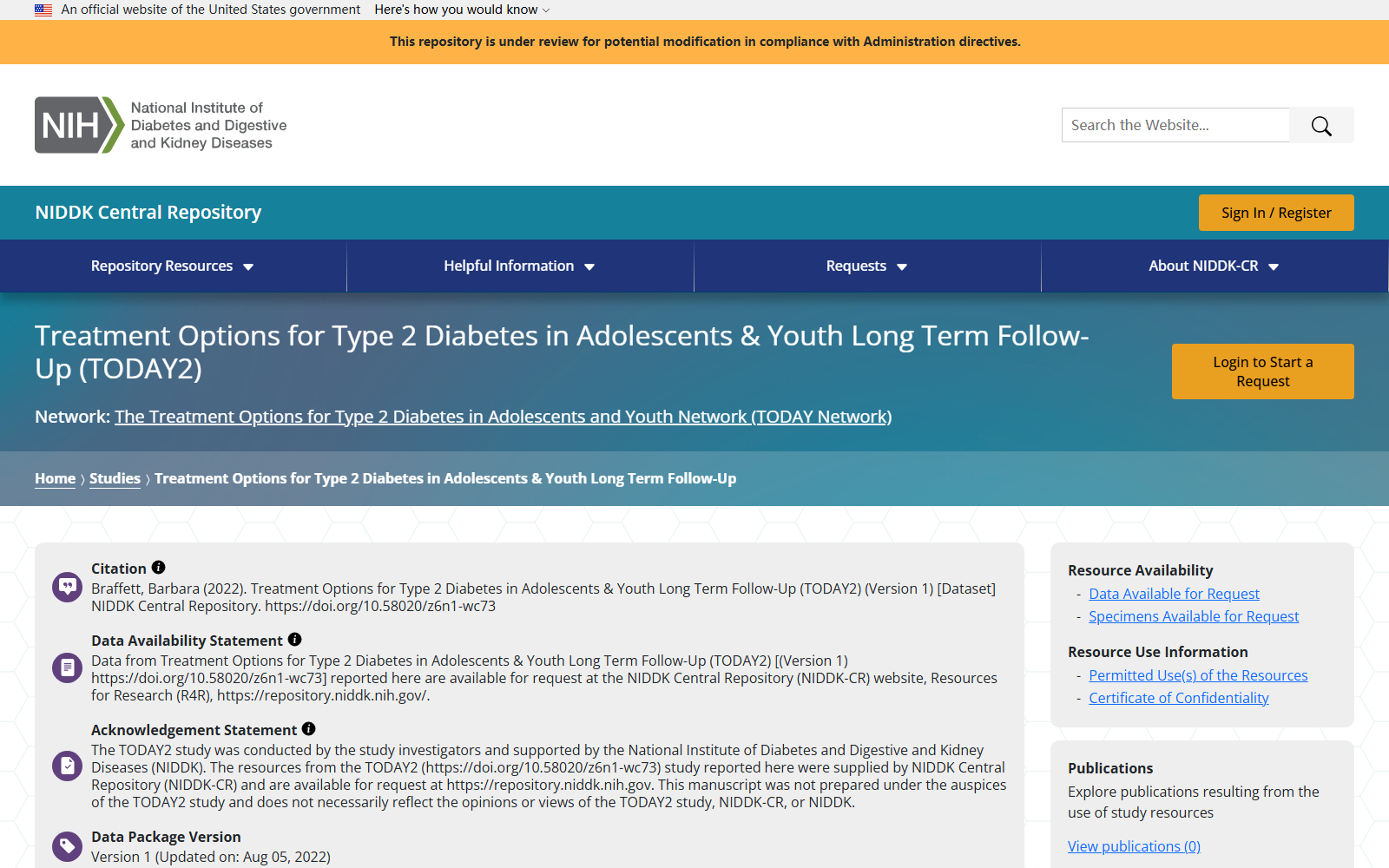Click 'Version 1 (Updated on: Aug 05, 2022)' text
Viewport: 1389px width, 868px height.
pos(211,857)
